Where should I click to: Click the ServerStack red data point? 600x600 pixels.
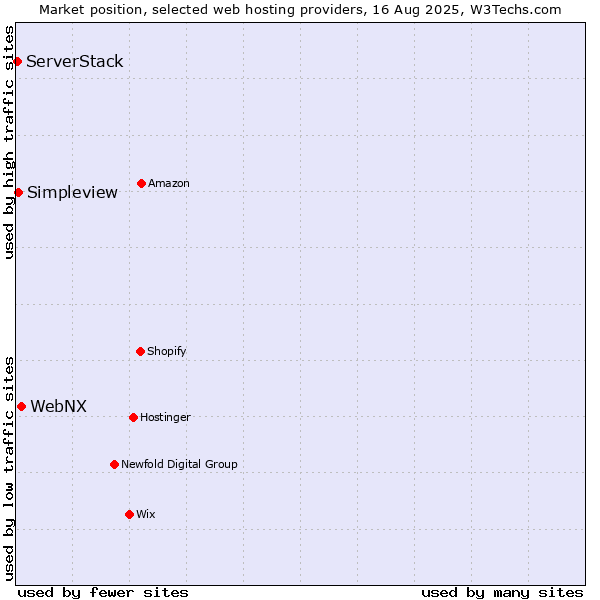click(x=17, y=62)
